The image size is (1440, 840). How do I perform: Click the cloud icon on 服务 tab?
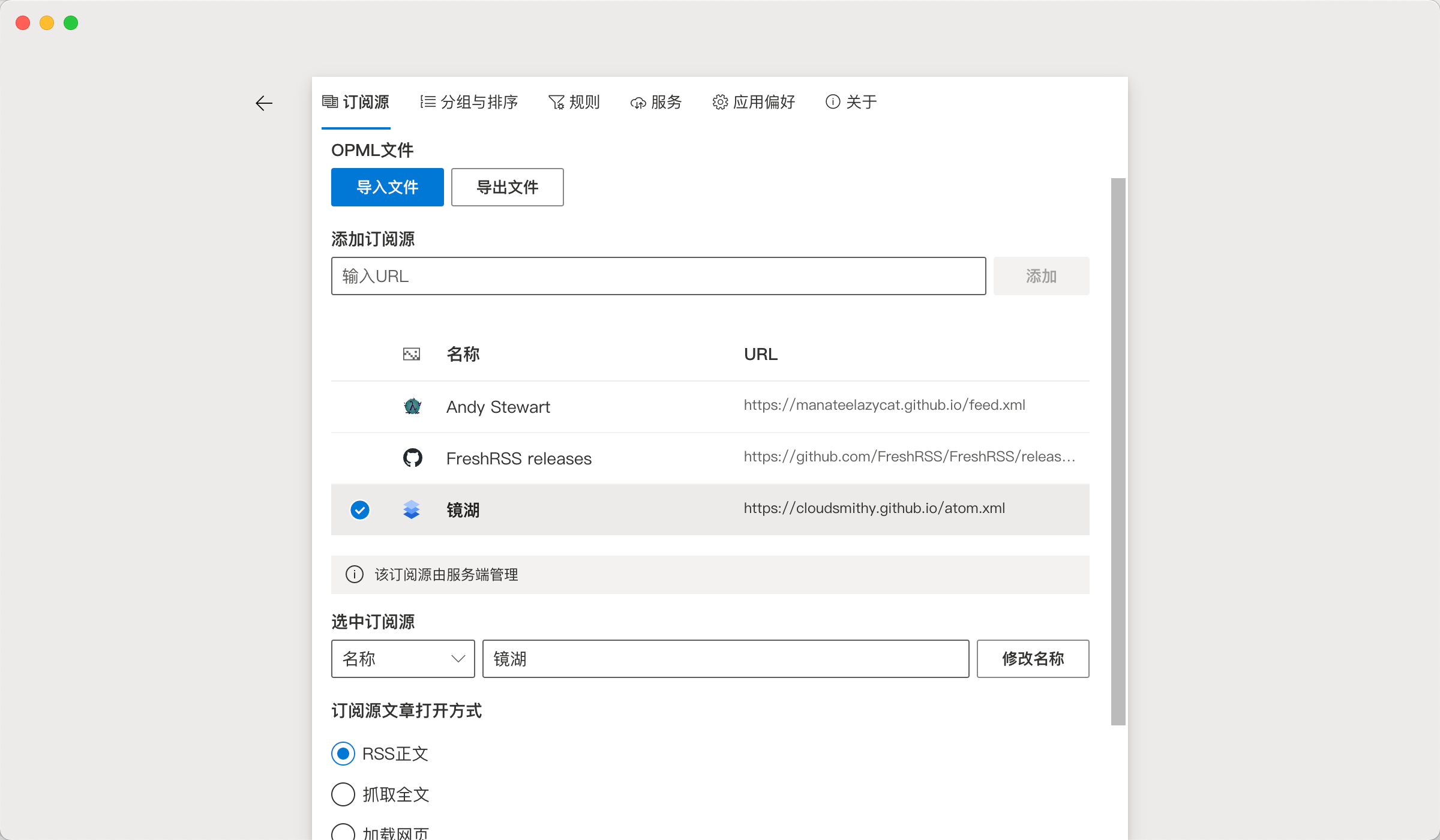click(x=638, y=103)
